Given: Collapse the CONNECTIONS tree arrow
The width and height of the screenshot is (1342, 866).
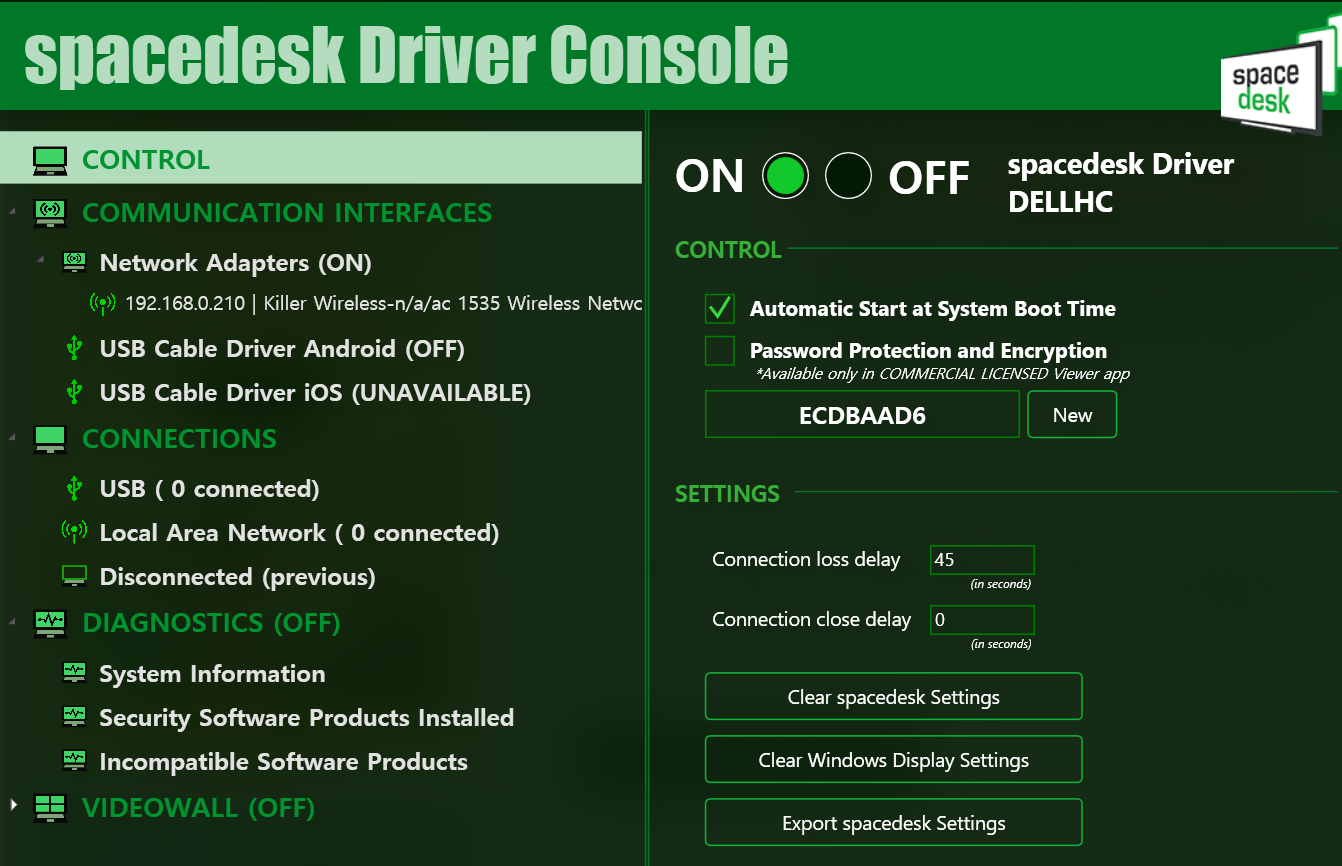Looking at the screenshot, I should click(x=13, y=438).
